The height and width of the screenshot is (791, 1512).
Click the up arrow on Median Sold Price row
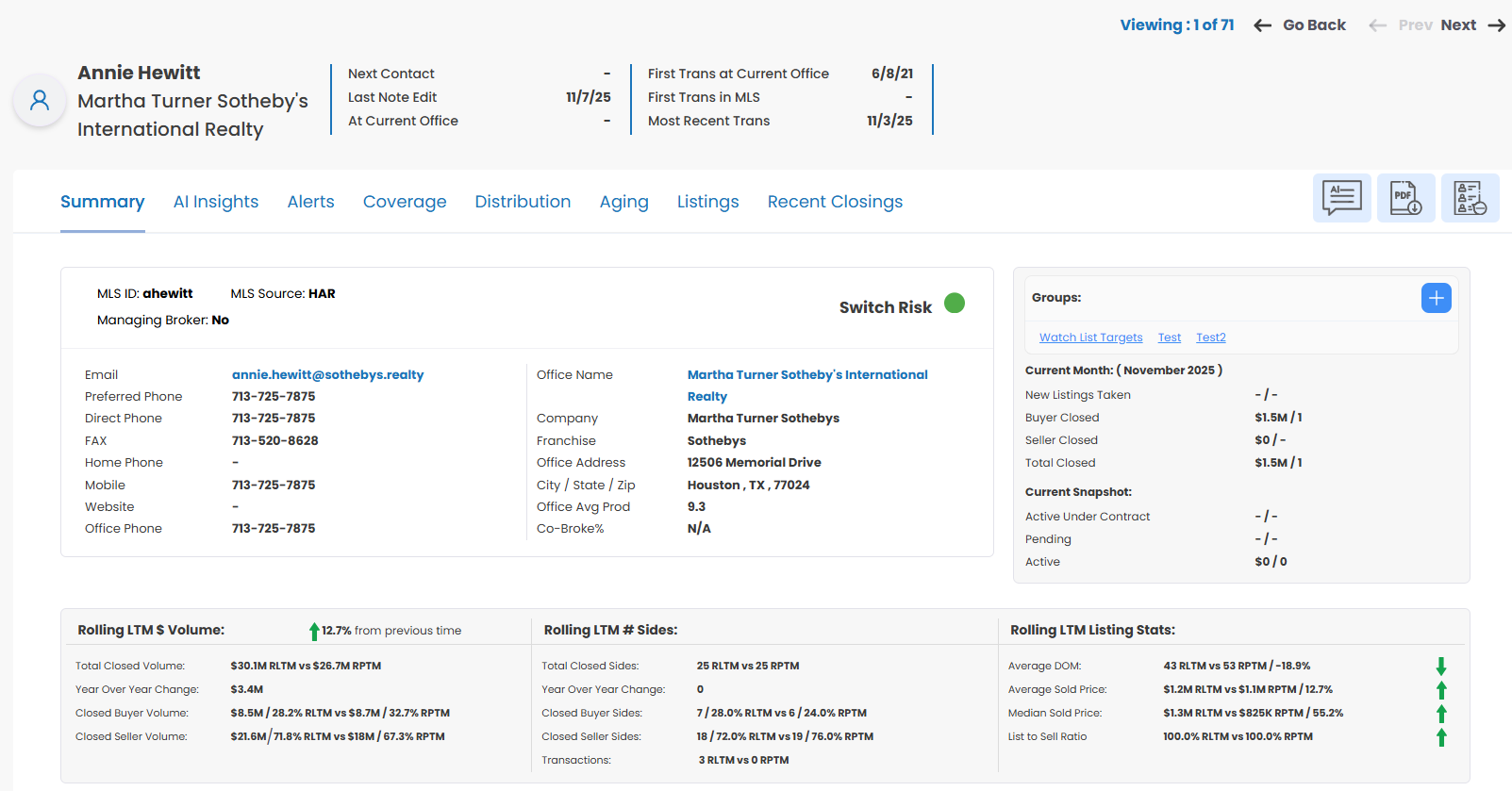1441,714
